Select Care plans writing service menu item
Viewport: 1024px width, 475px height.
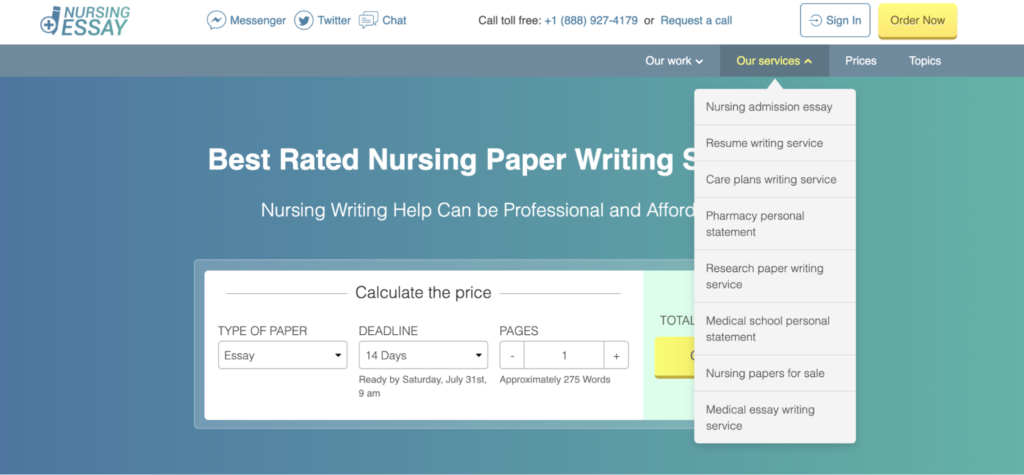point(775,180)
